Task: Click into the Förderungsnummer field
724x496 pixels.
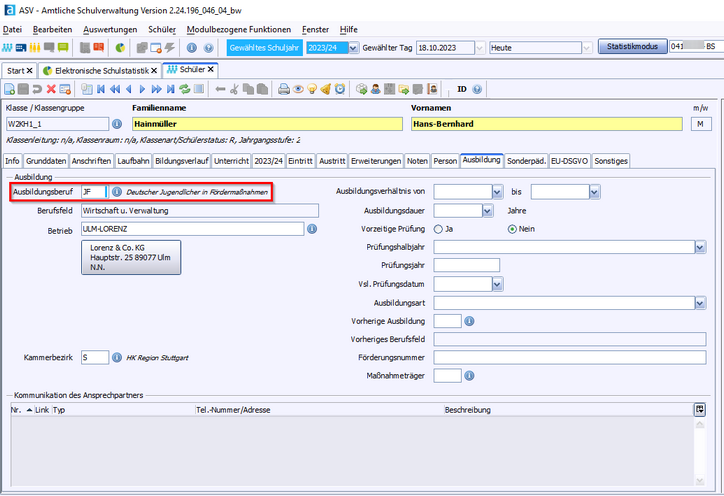Action: click(570, 357)
